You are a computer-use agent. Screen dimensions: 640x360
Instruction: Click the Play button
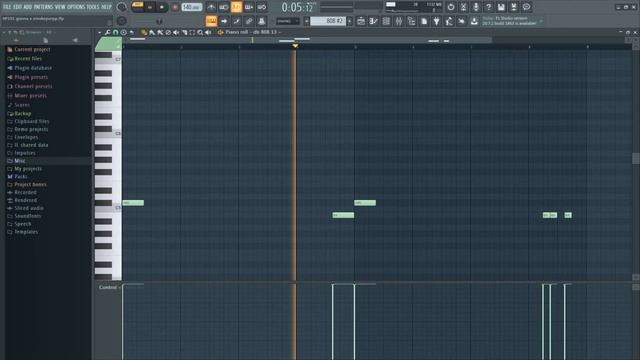point(150,7)
